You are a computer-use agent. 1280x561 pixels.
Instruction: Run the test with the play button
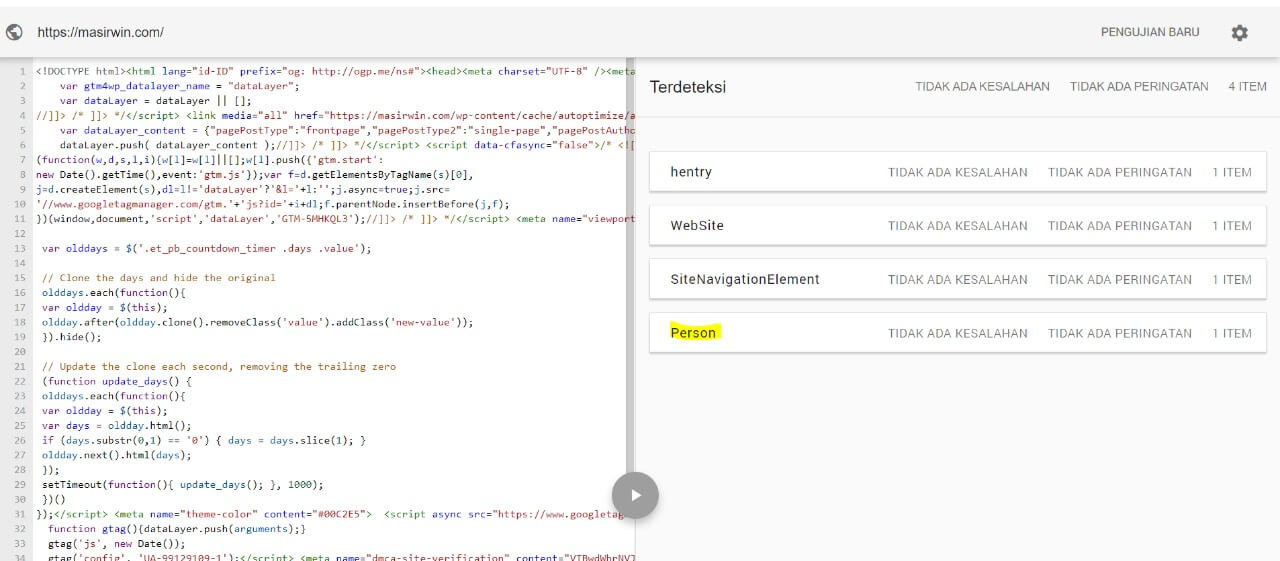point(635,495)
